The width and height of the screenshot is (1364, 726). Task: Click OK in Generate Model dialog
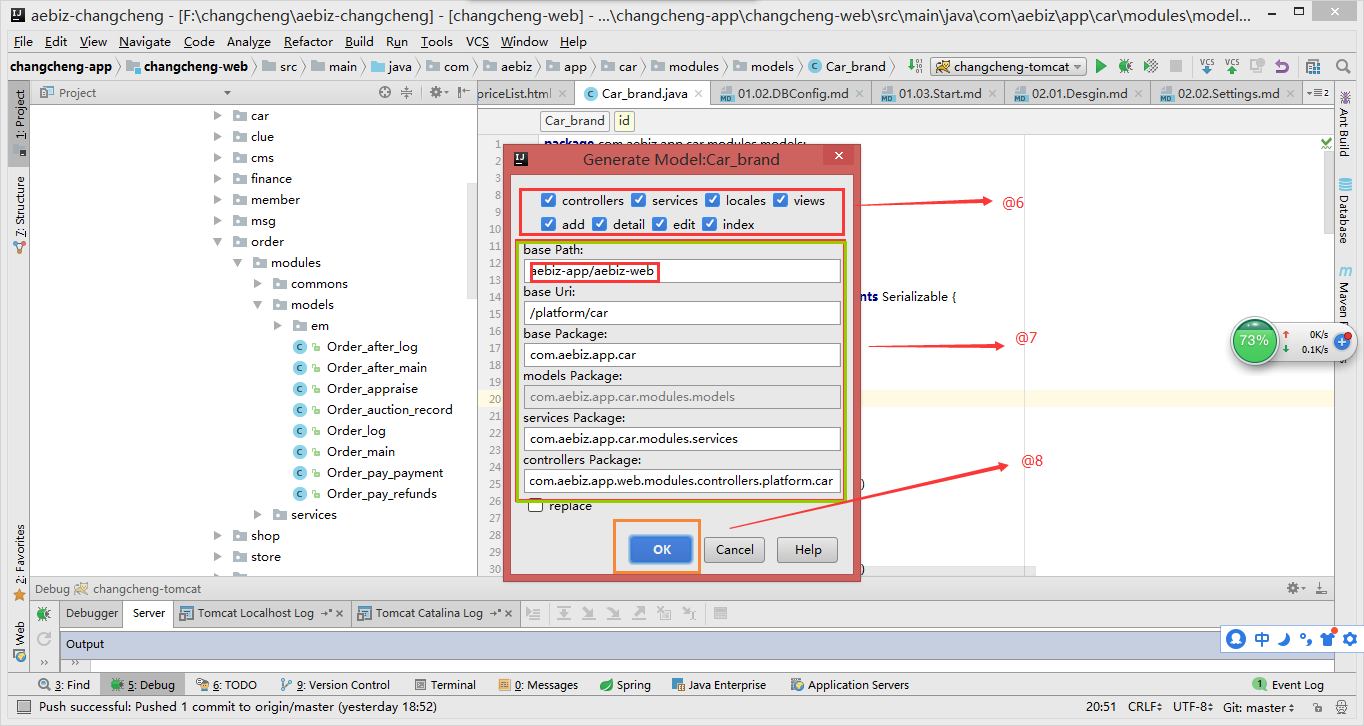click(x=661, y=549)
